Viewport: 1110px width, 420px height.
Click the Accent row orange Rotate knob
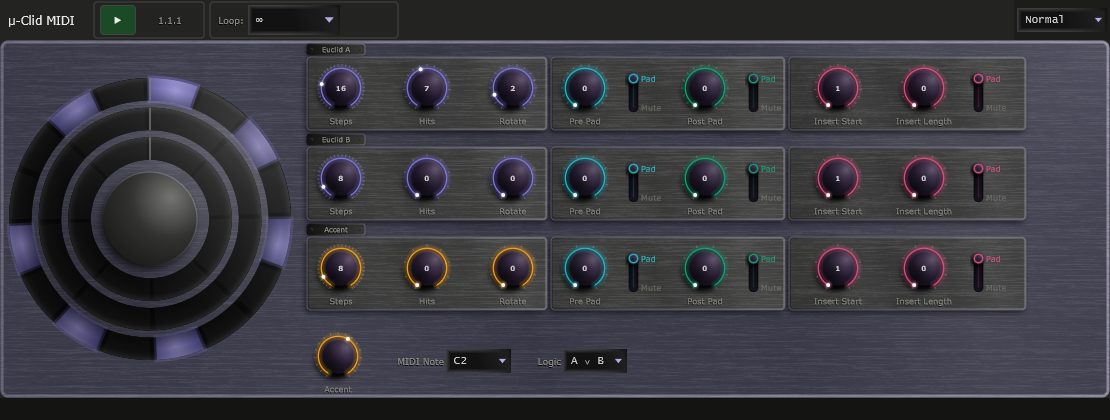click(x=513, y=268)
